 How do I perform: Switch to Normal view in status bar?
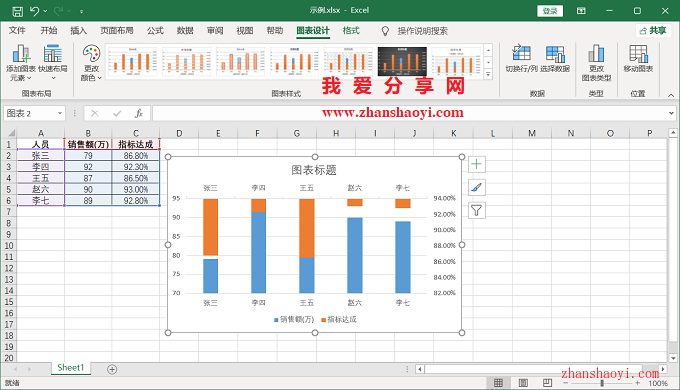click(499, 383)
